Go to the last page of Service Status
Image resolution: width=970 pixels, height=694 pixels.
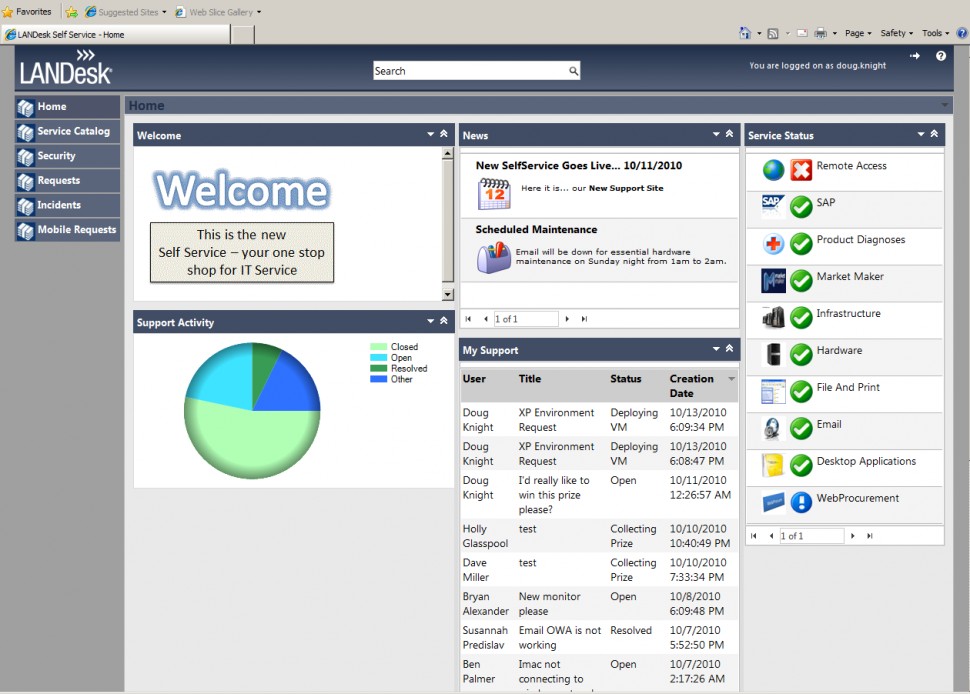click(869, 536)
